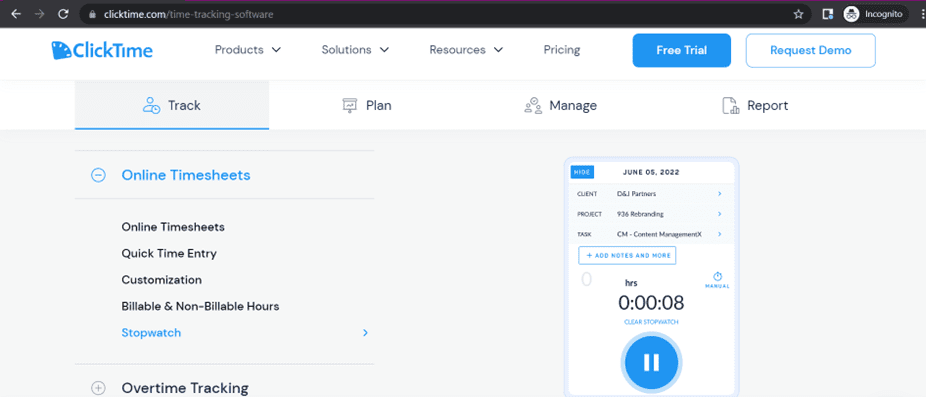Open the Products dropdown menu
The image size is (926, 397).
pyautogui.click(x=248, y=50)
